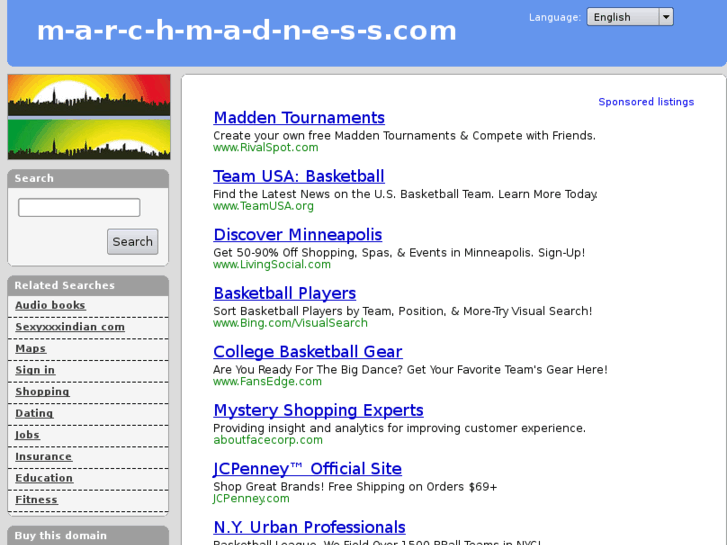Visit www.FansEdge.com URL link
This screenshot has height=545, width=727.
(x=268, y=381)
